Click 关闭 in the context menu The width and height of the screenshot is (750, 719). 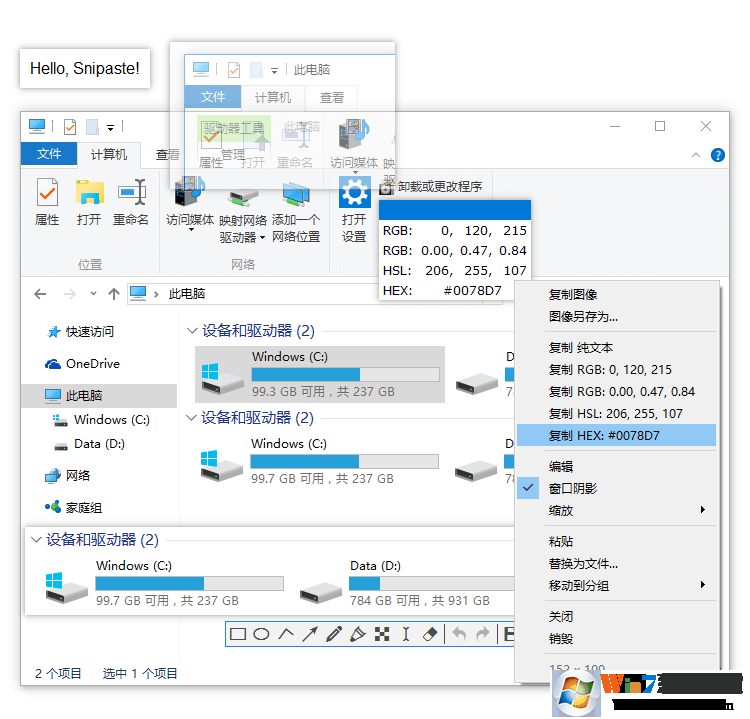point(616,617)
